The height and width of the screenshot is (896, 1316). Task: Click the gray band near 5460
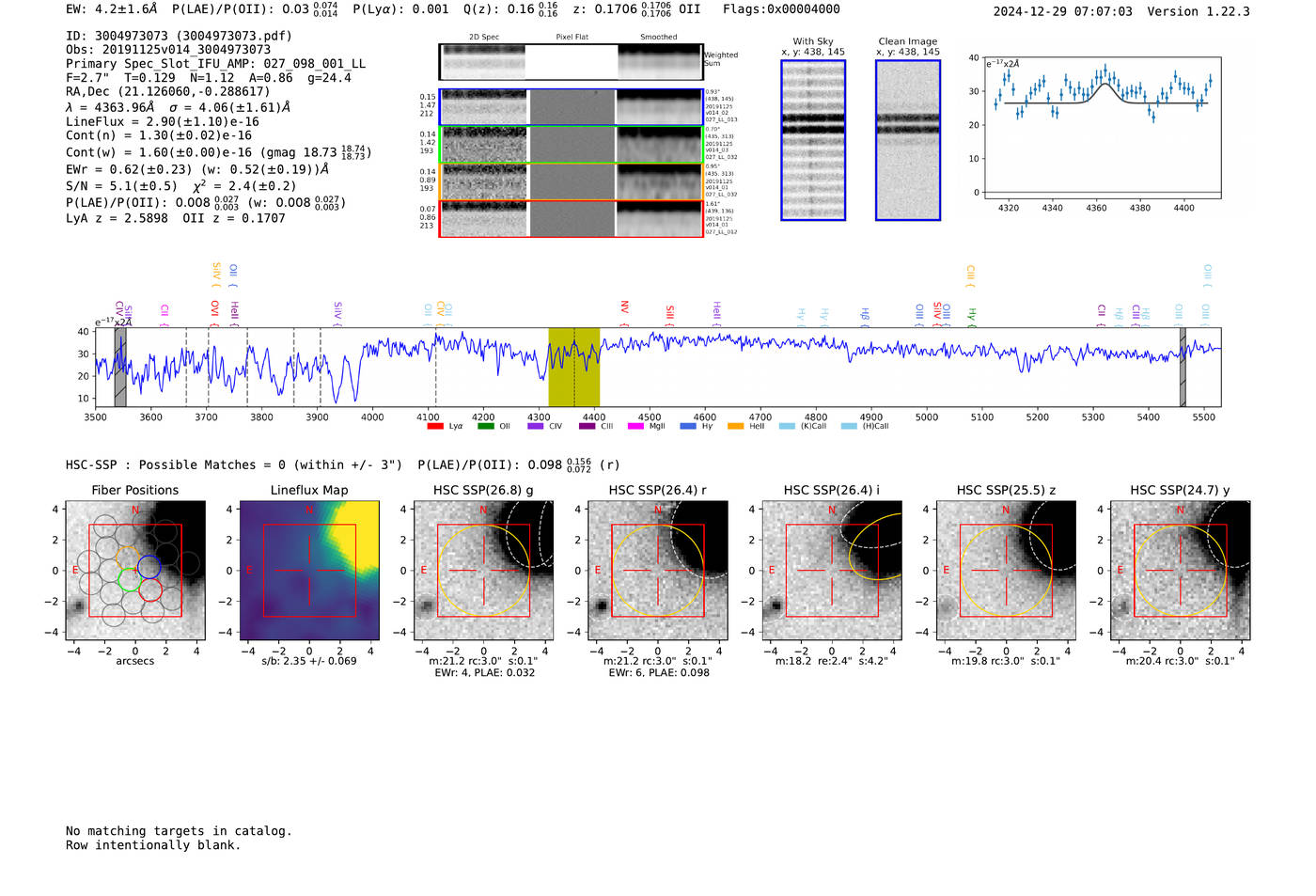(1183, 367)
